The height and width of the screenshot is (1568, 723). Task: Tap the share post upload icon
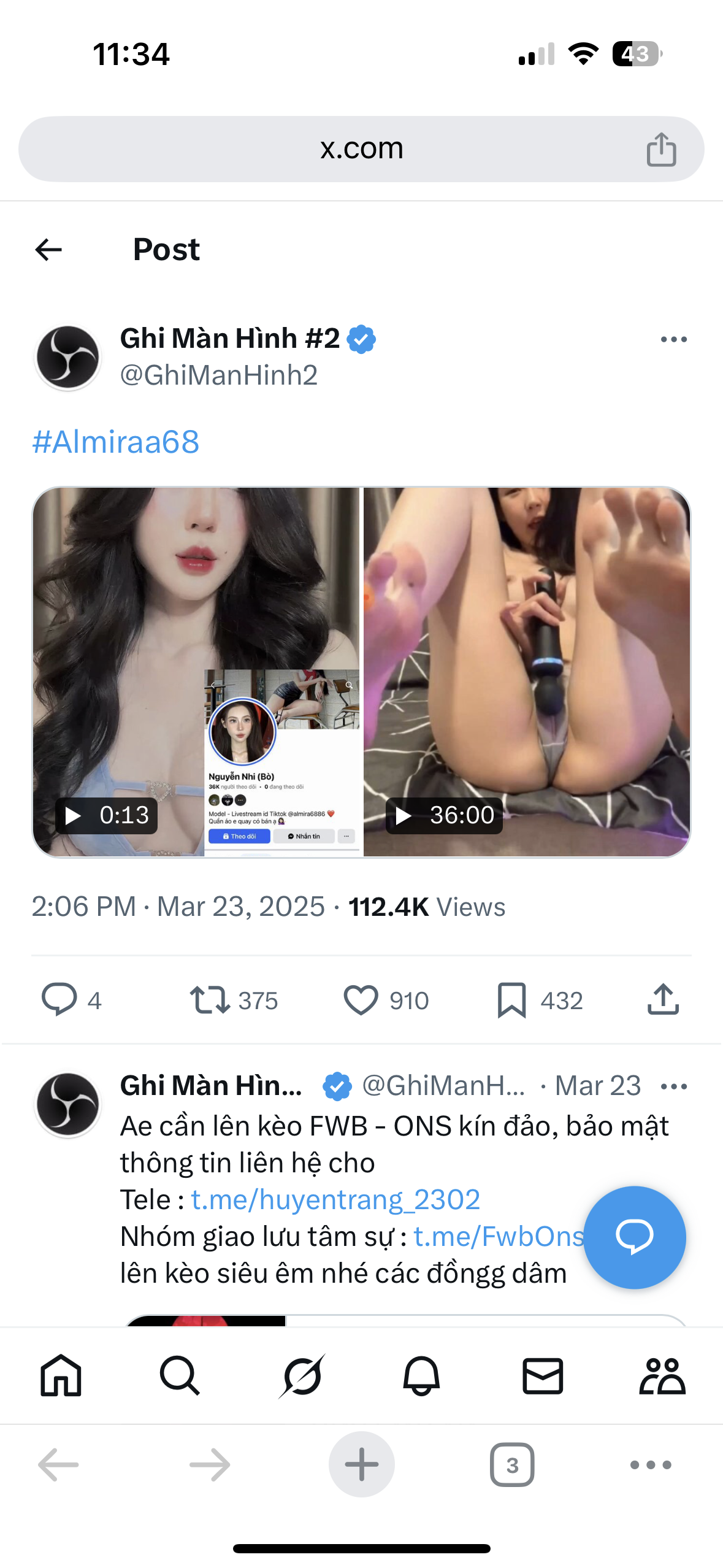click(x=663, y=999)
